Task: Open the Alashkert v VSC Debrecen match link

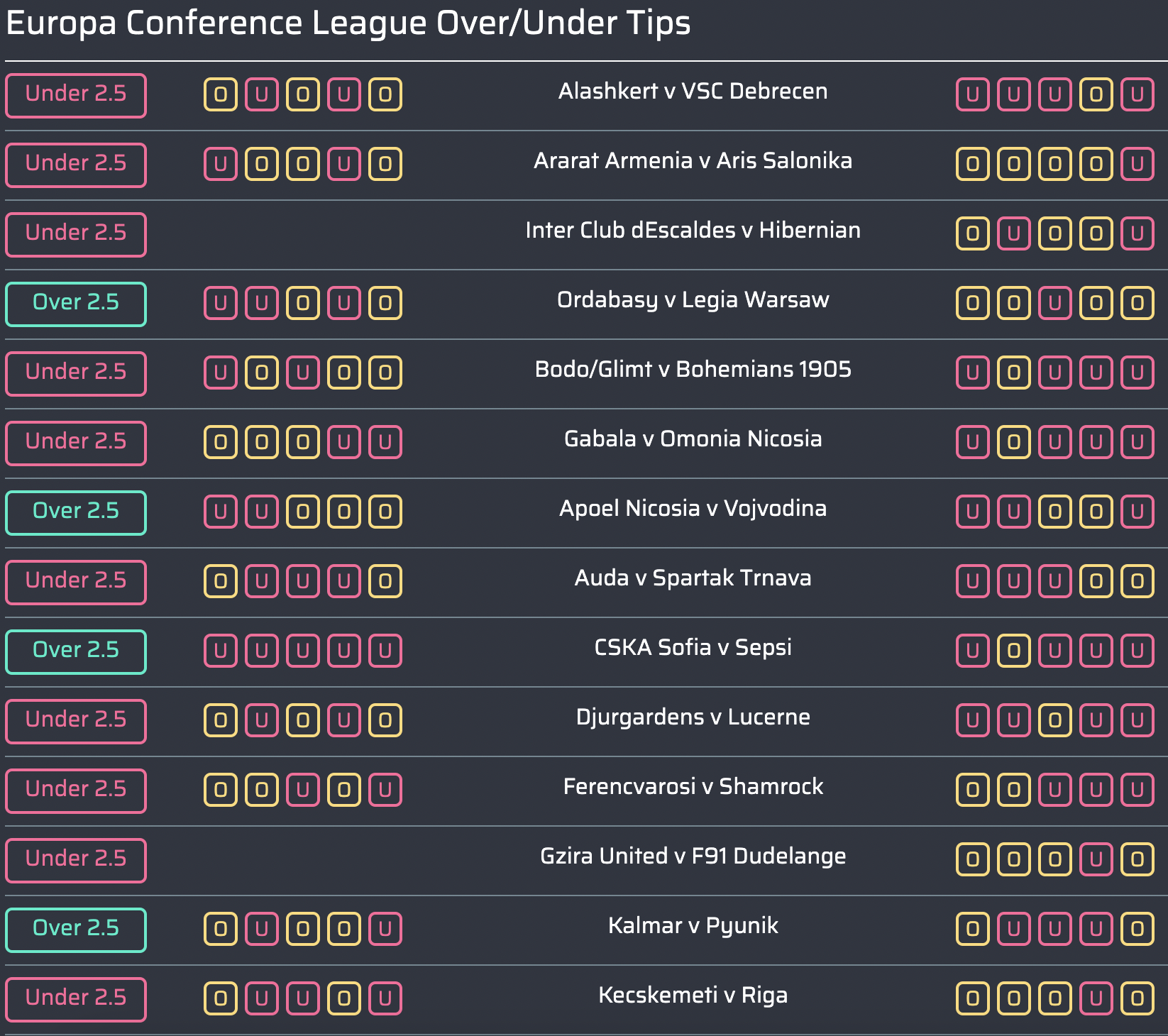Action: [693, 92]
